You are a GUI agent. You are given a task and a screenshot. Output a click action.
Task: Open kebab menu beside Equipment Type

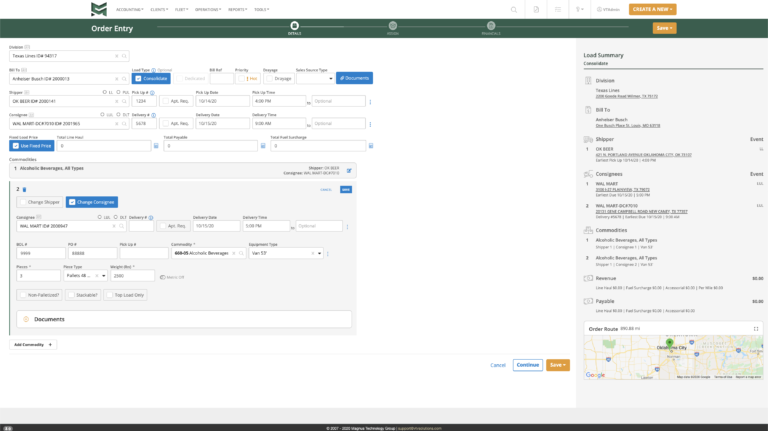point(328,254)
